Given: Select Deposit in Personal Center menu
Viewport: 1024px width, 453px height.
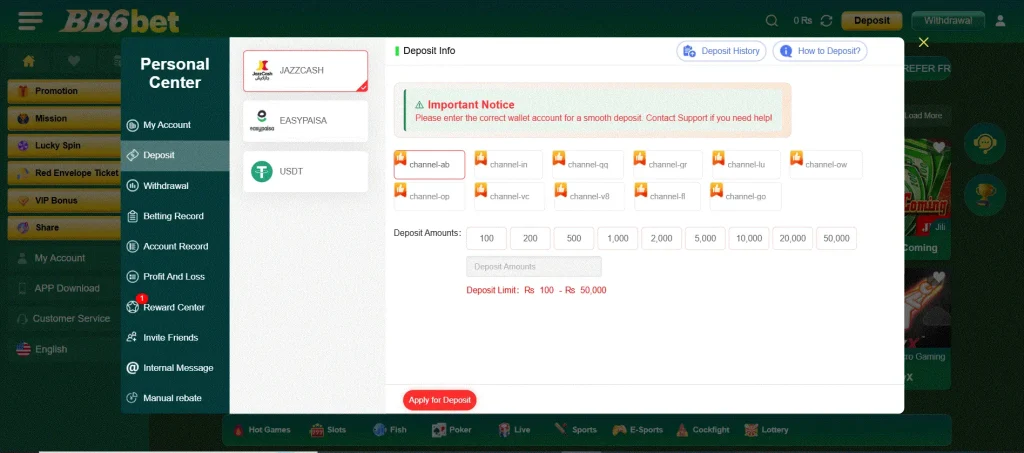Looking at the screenshot, I should (175, 155).
